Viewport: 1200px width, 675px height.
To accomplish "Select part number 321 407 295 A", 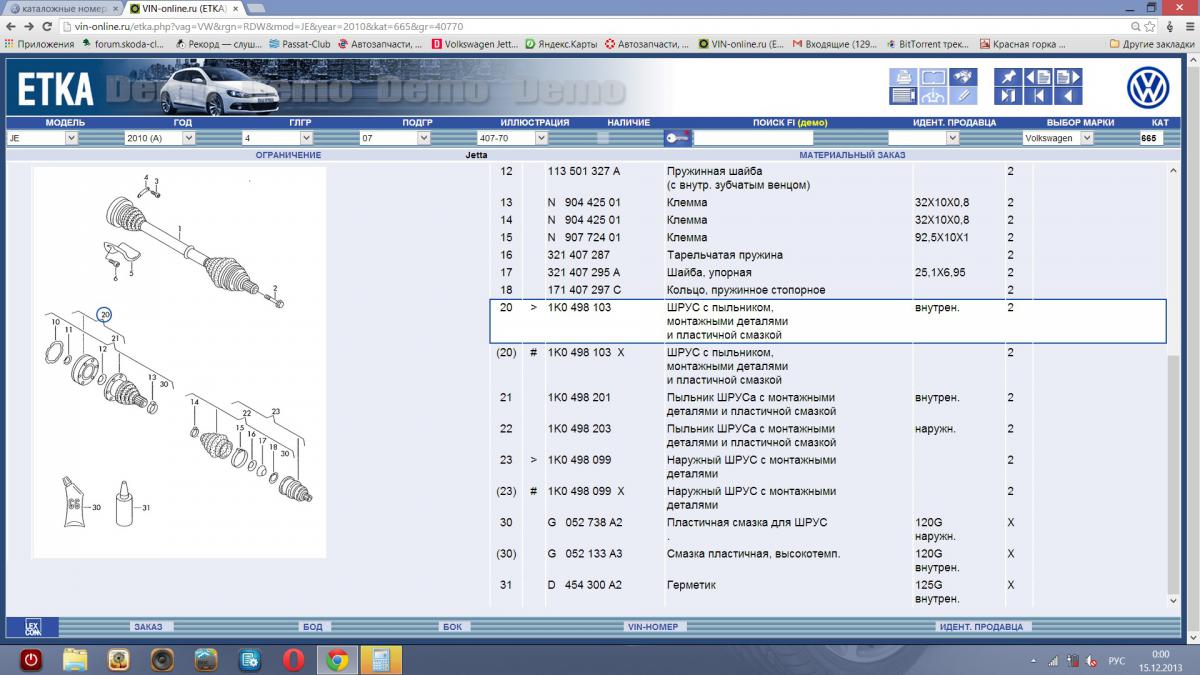I will (584, 273).
